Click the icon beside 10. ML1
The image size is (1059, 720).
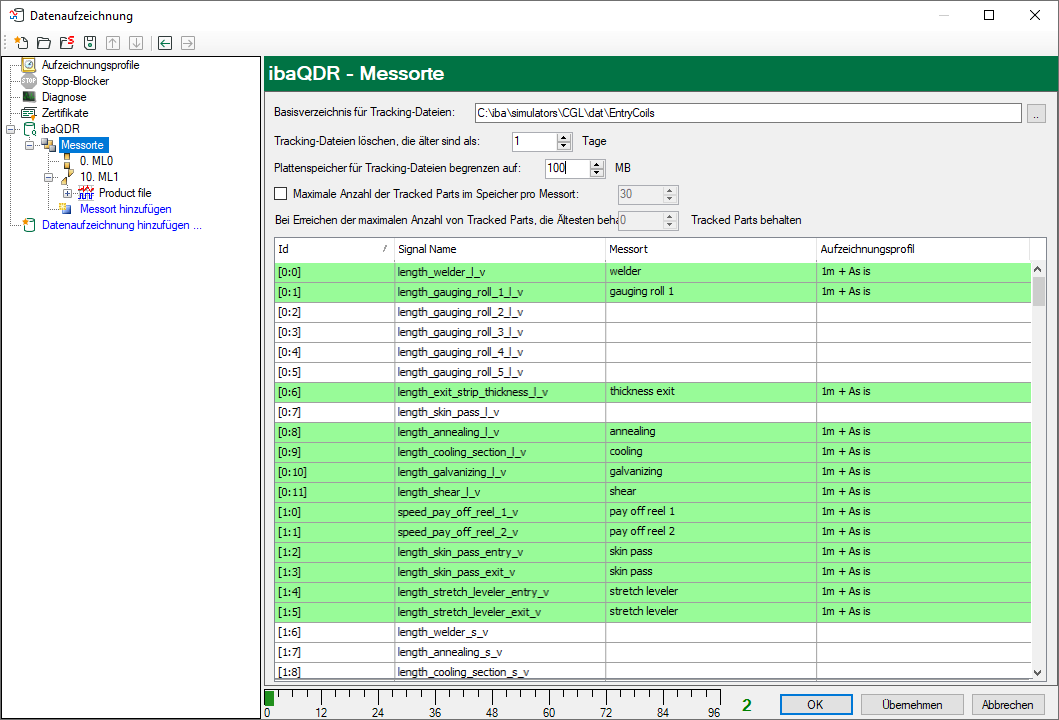(x=68, y=177)
